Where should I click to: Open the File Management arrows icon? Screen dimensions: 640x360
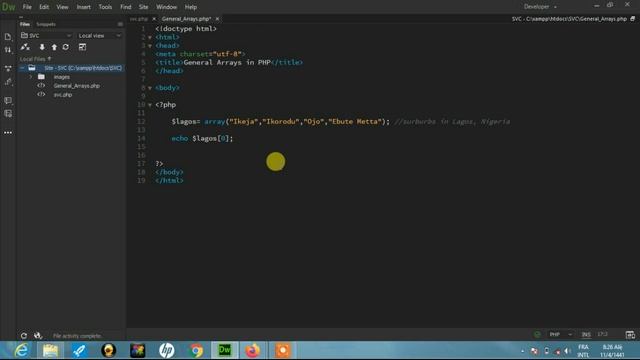click(8, 50)
